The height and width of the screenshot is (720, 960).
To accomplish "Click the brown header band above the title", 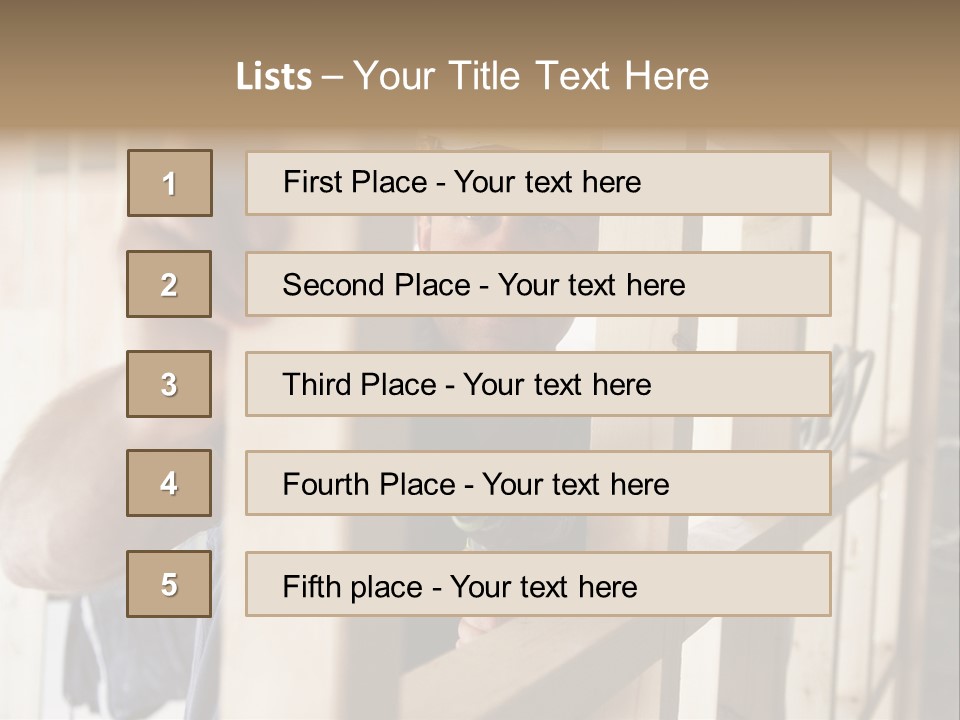I will [480, 22].
